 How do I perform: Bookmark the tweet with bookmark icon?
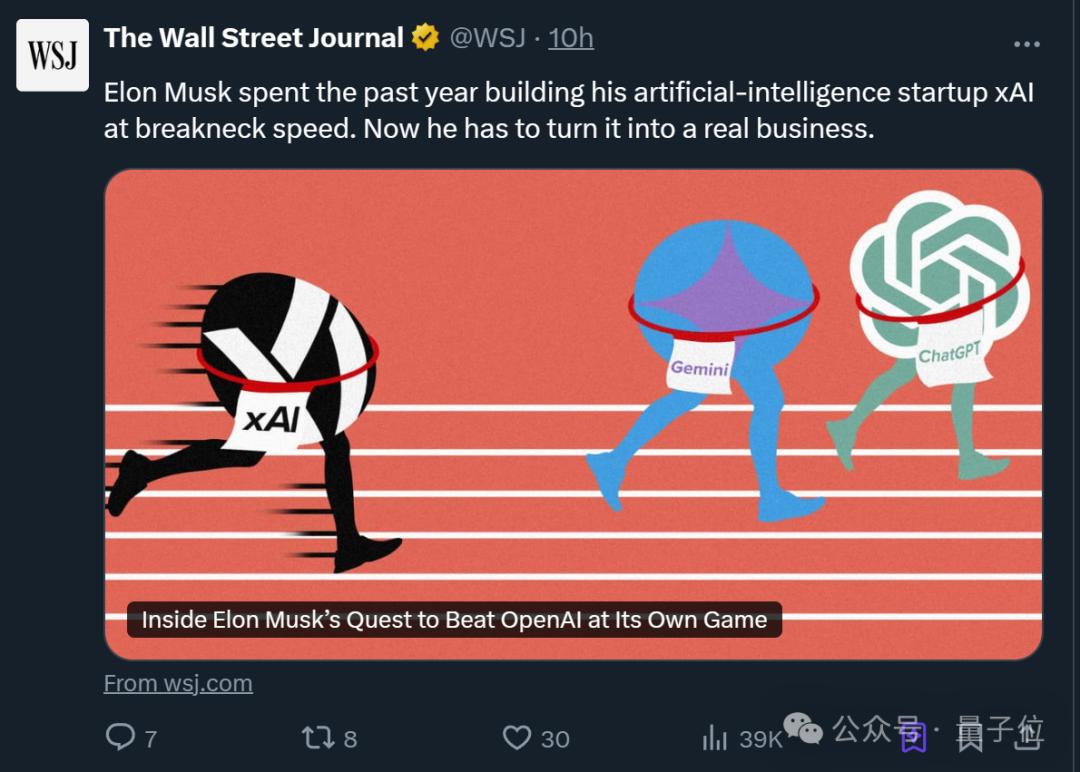[912, 737]
